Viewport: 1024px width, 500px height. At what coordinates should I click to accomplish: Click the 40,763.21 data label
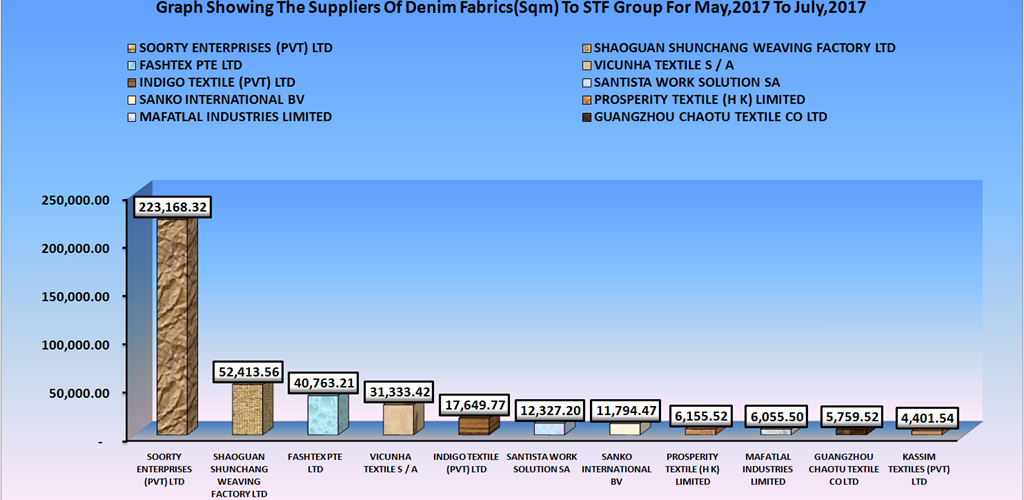(322, 383)
